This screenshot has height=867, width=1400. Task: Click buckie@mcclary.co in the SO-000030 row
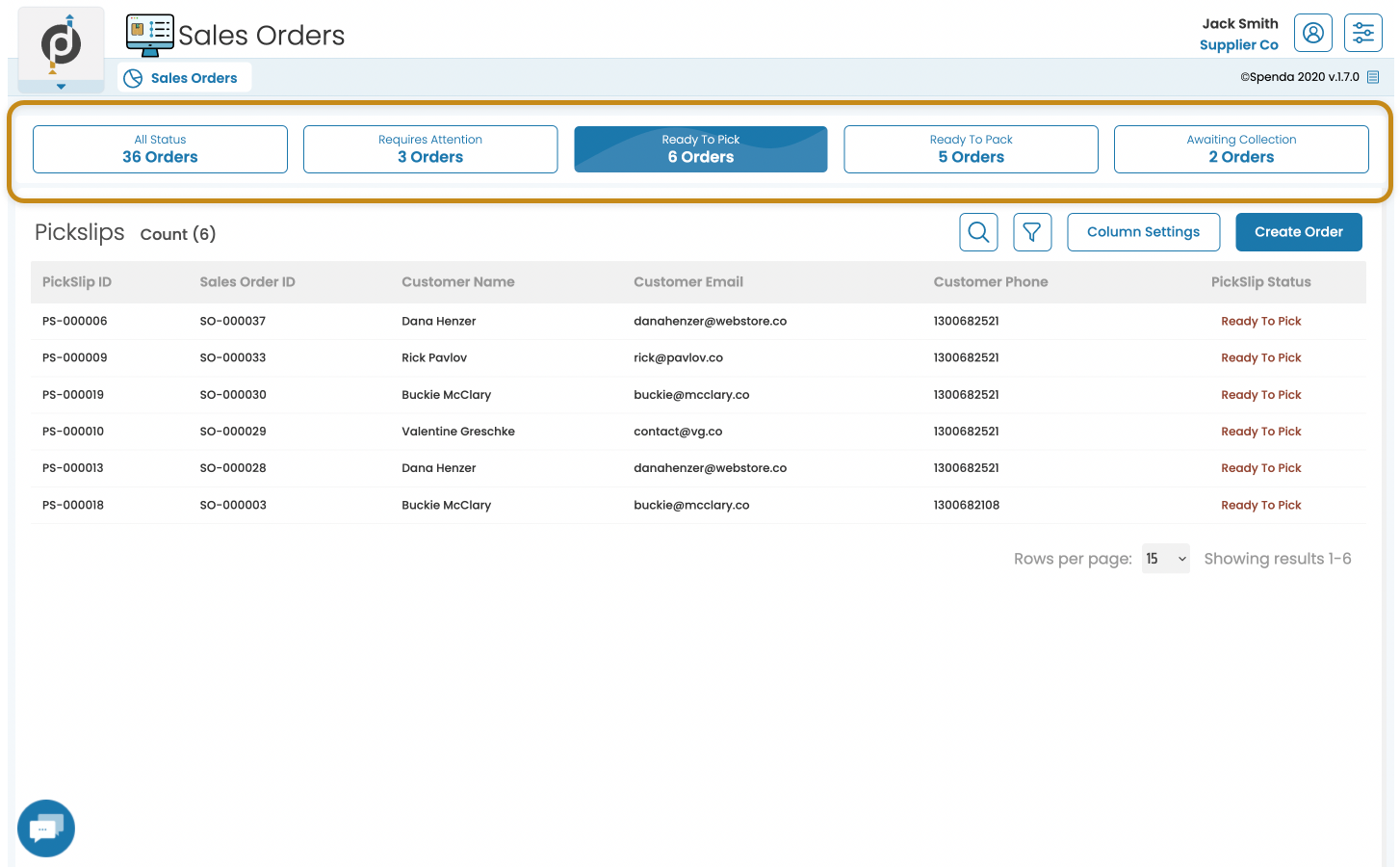click(691, 395)
